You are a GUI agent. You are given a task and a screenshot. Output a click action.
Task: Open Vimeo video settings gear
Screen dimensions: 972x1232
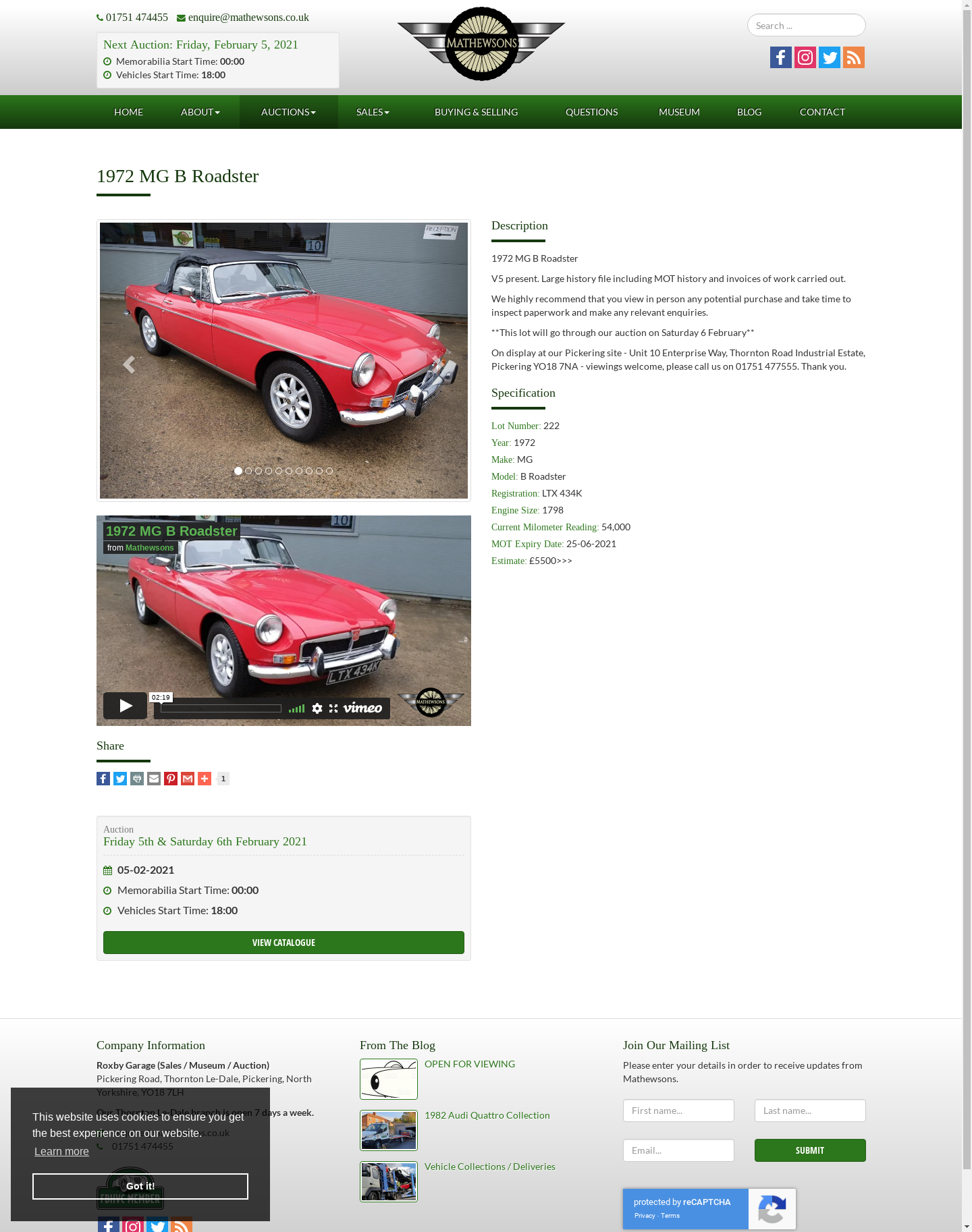317,708
